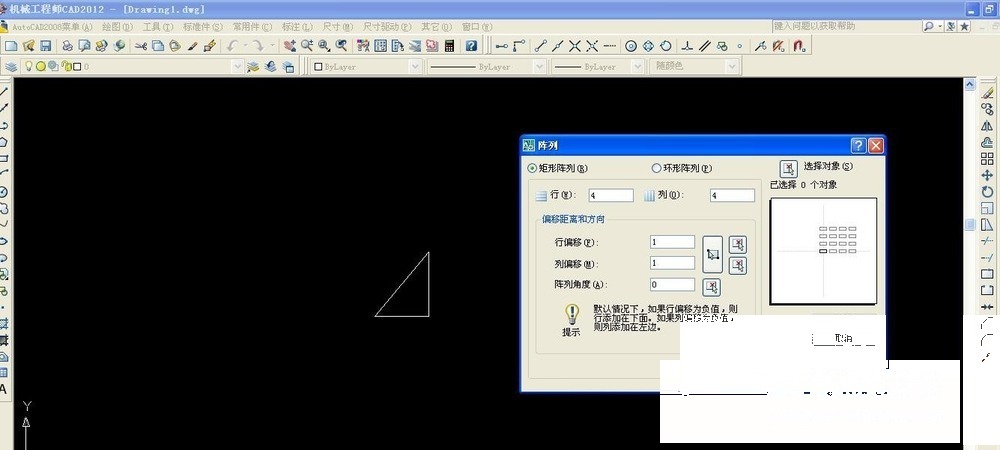Viewport: 1000px width, 450px height.
Task: Open plot preview magnifier icon
Action: [84, 46]
